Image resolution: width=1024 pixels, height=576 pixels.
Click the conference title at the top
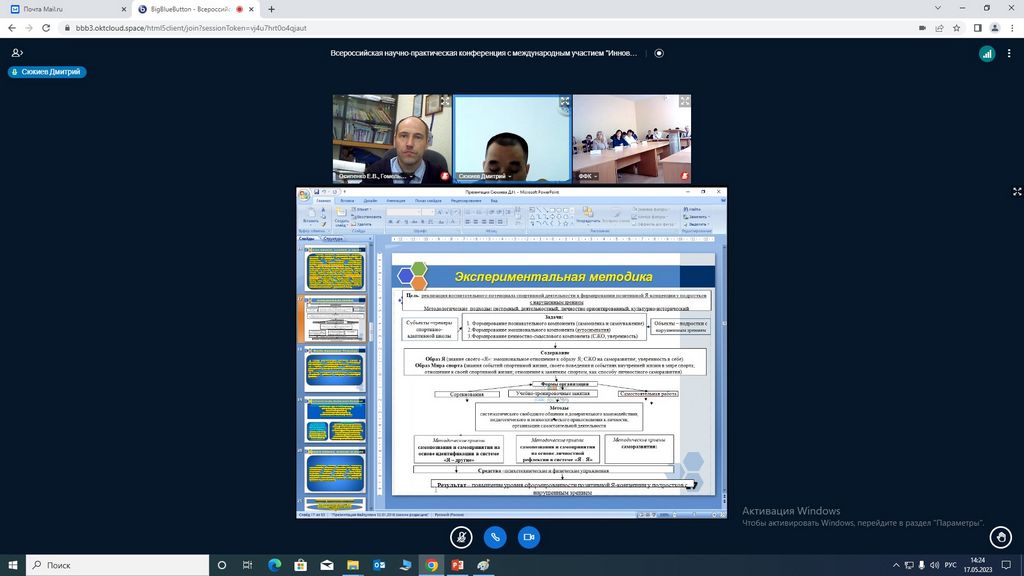click(x=483, y=54)
